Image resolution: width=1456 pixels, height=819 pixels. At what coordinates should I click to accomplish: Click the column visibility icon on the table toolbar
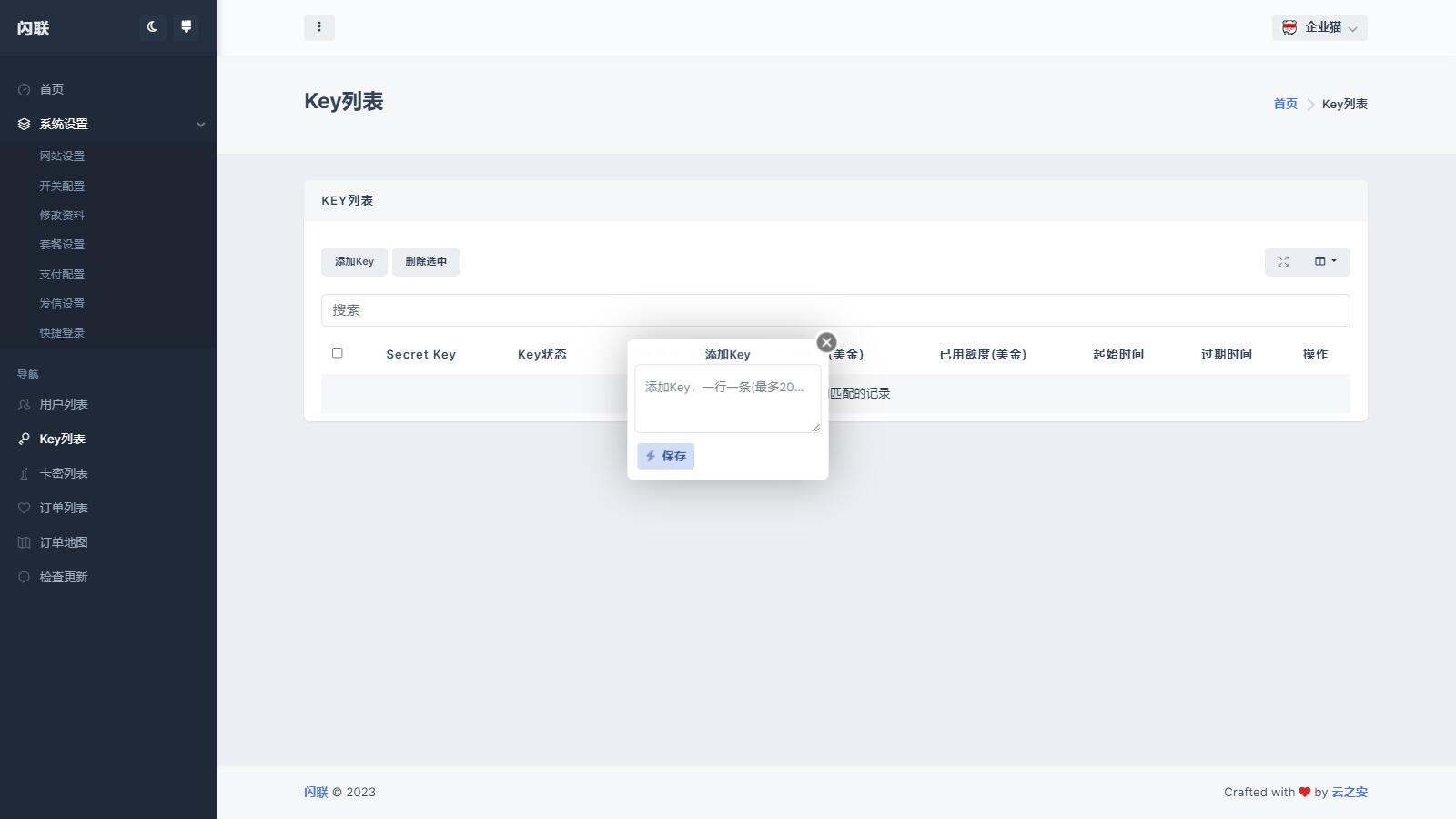click(x=1319, y=261)
